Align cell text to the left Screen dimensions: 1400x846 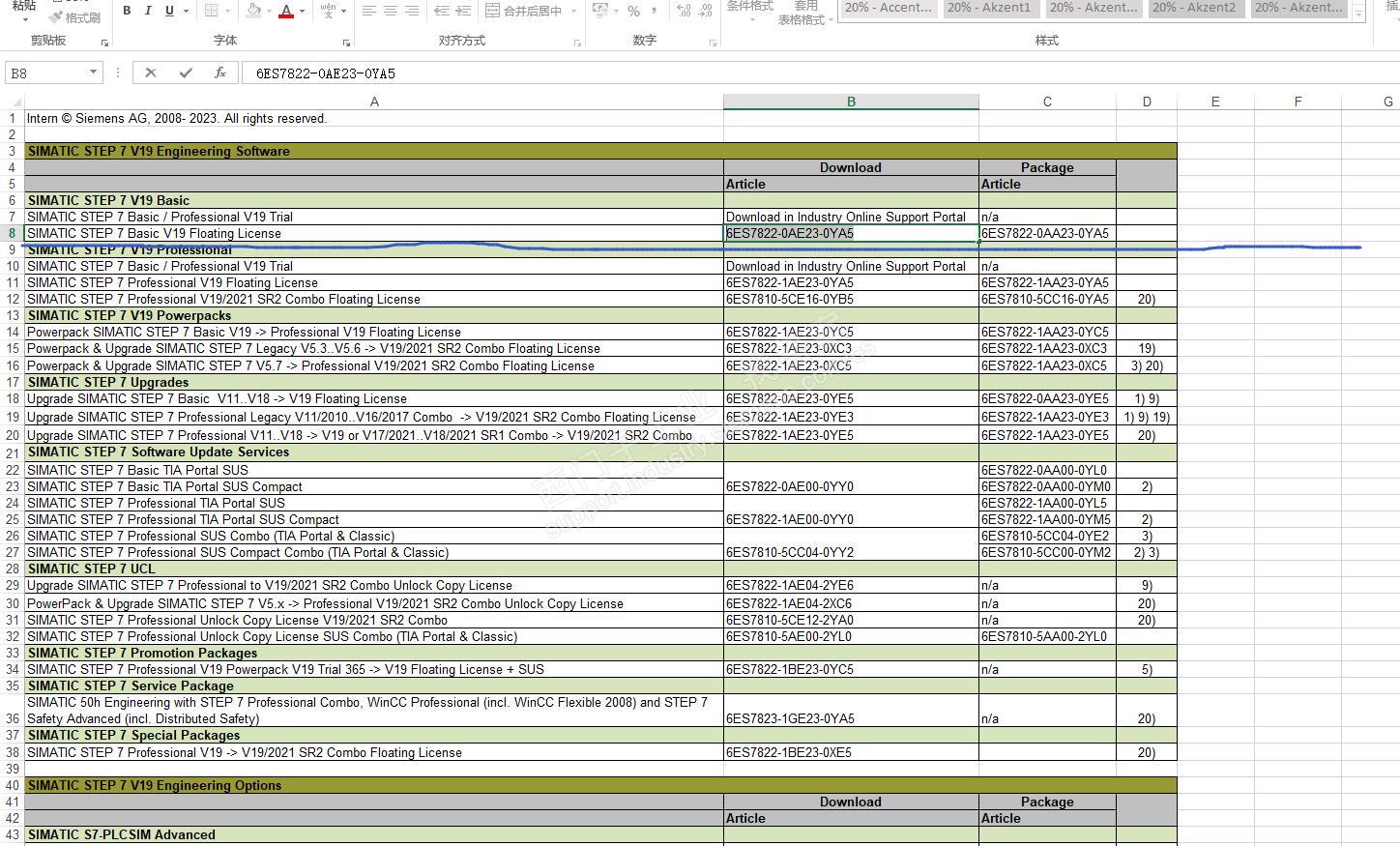coord(369,11)
